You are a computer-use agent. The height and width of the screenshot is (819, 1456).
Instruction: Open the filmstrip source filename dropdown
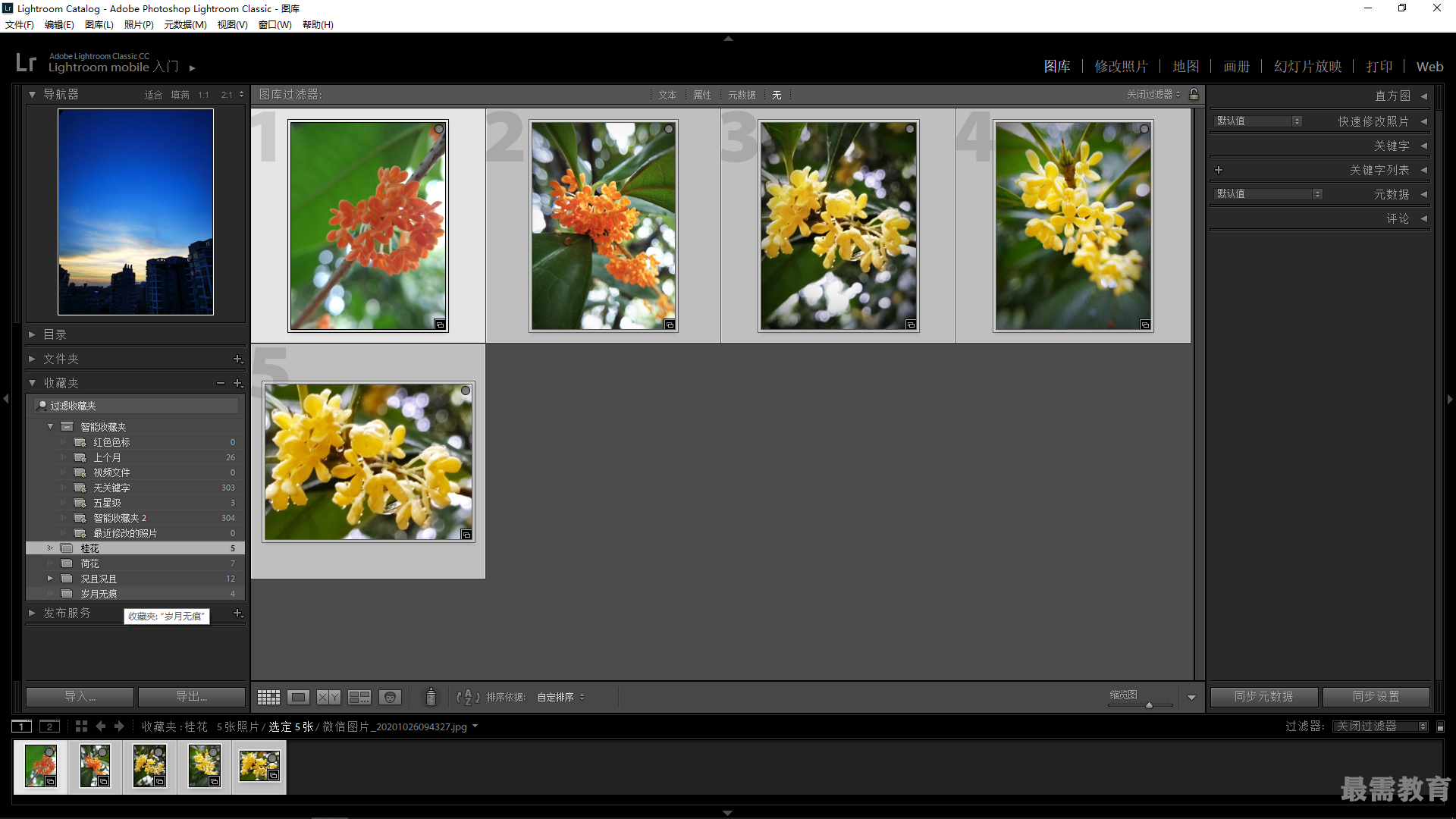coord(475,726)
